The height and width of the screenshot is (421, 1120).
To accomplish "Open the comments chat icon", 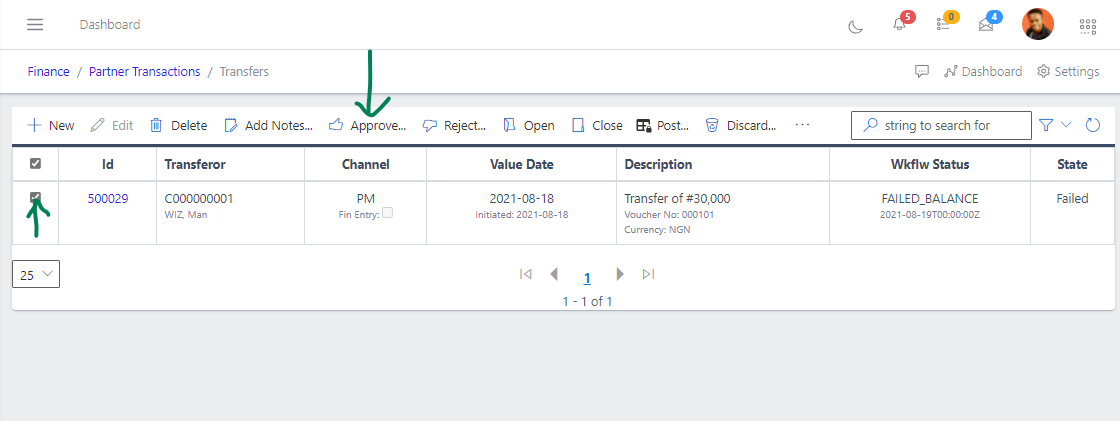I will tap(922, 71).
